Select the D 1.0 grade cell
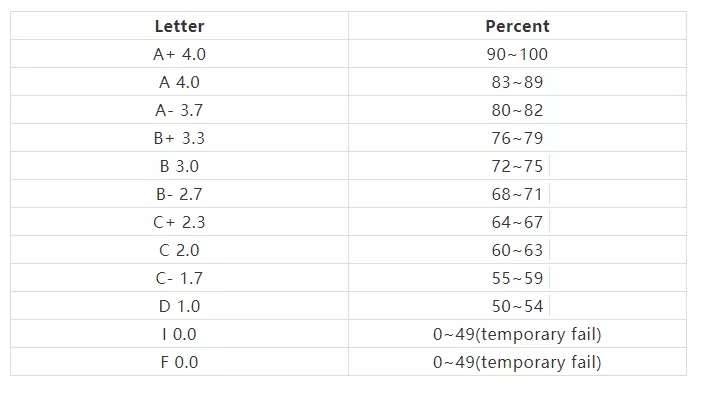703x393 pixels. pyautogui.click(x=179, y=306)
